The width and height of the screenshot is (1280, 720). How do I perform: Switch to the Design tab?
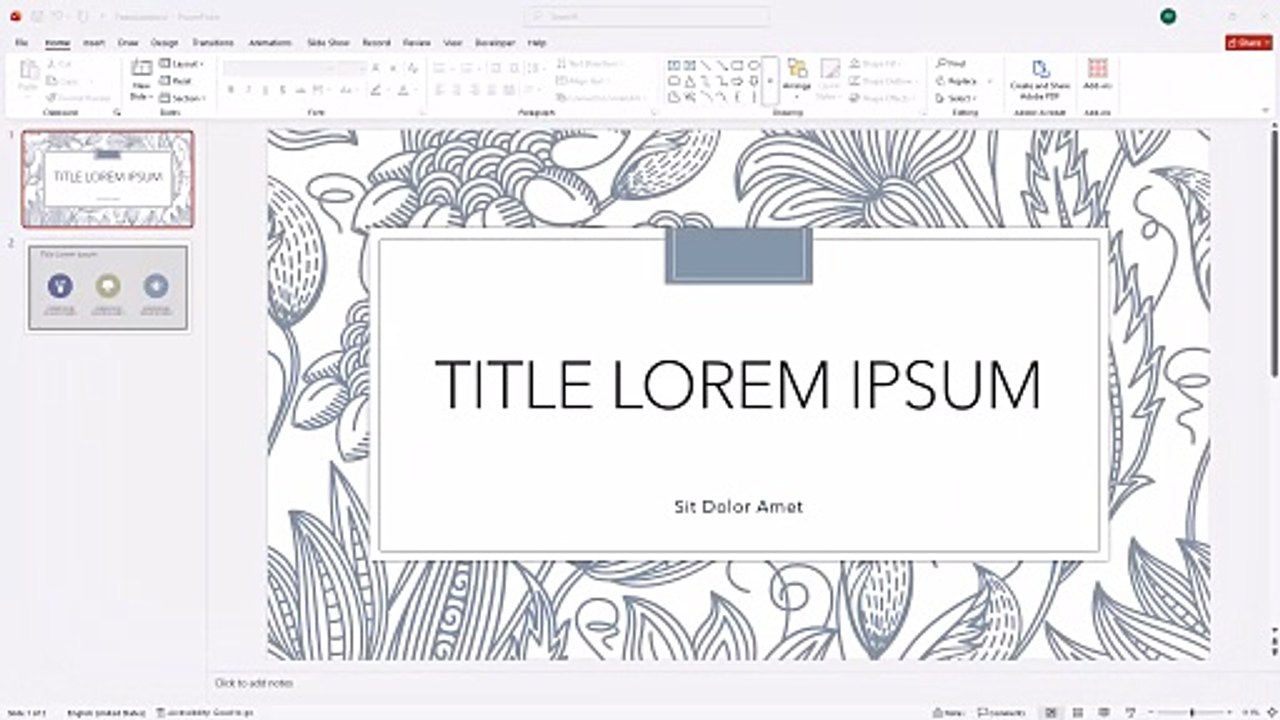[x=164, y=43]
